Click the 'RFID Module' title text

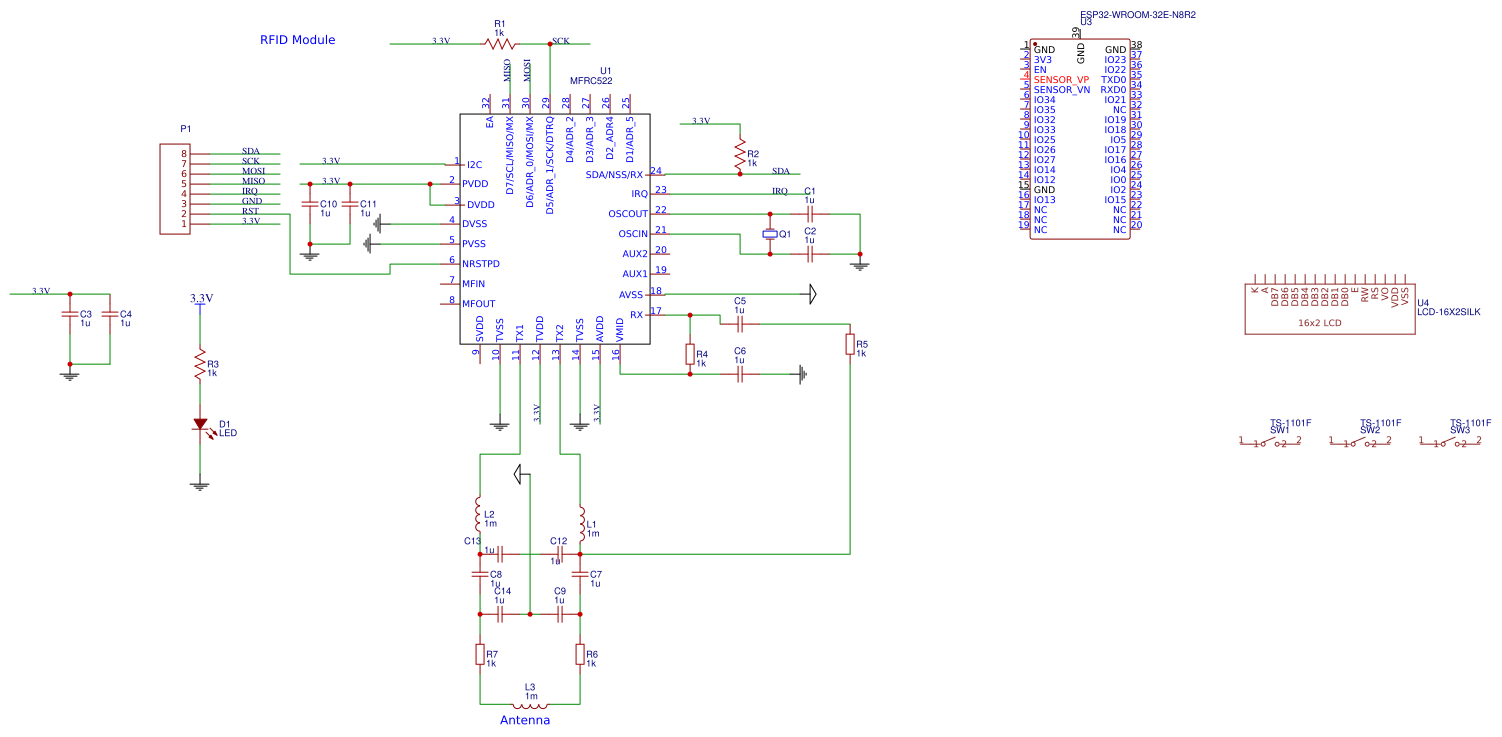pos(298,40)
